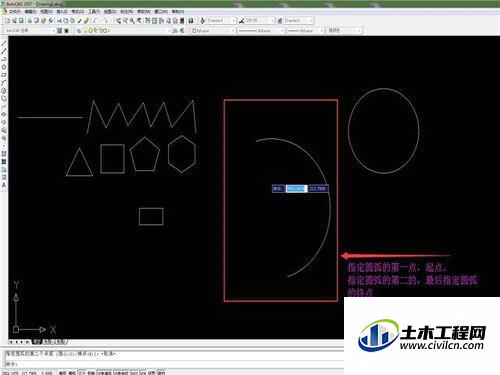Click the Pan realtime icon
This screenshot has width=500, height=375.
pyautogui.click(x=119, y=21)
